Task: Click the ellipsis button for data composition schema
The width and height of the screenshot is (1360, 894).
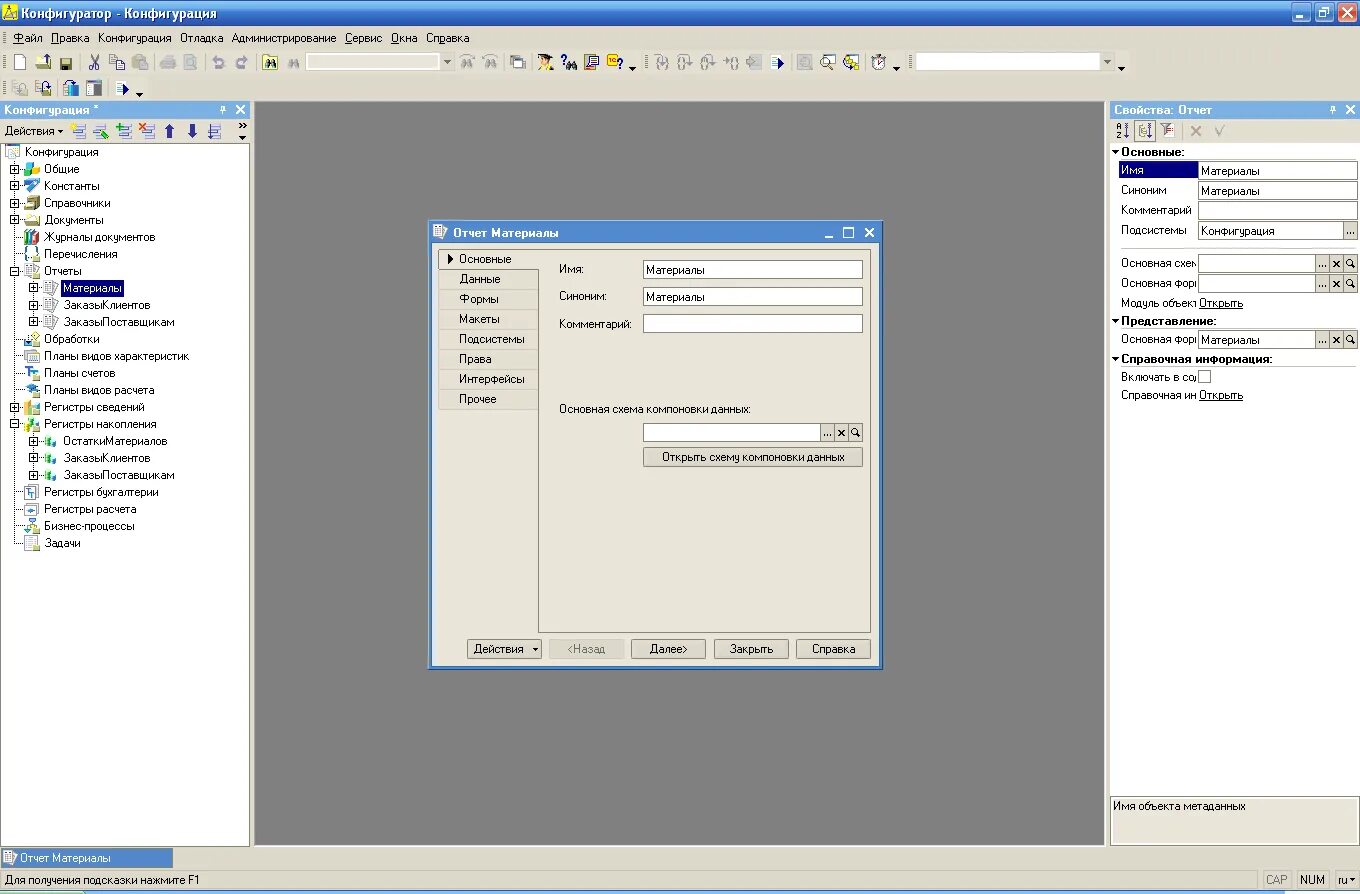Action: pos(827,433)
